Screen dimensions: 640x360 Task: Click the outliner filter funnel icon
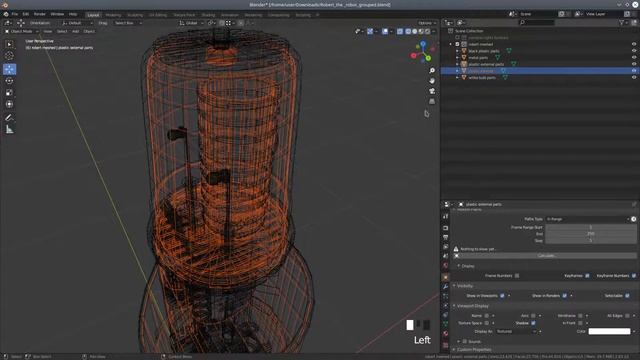coord(622,22)
